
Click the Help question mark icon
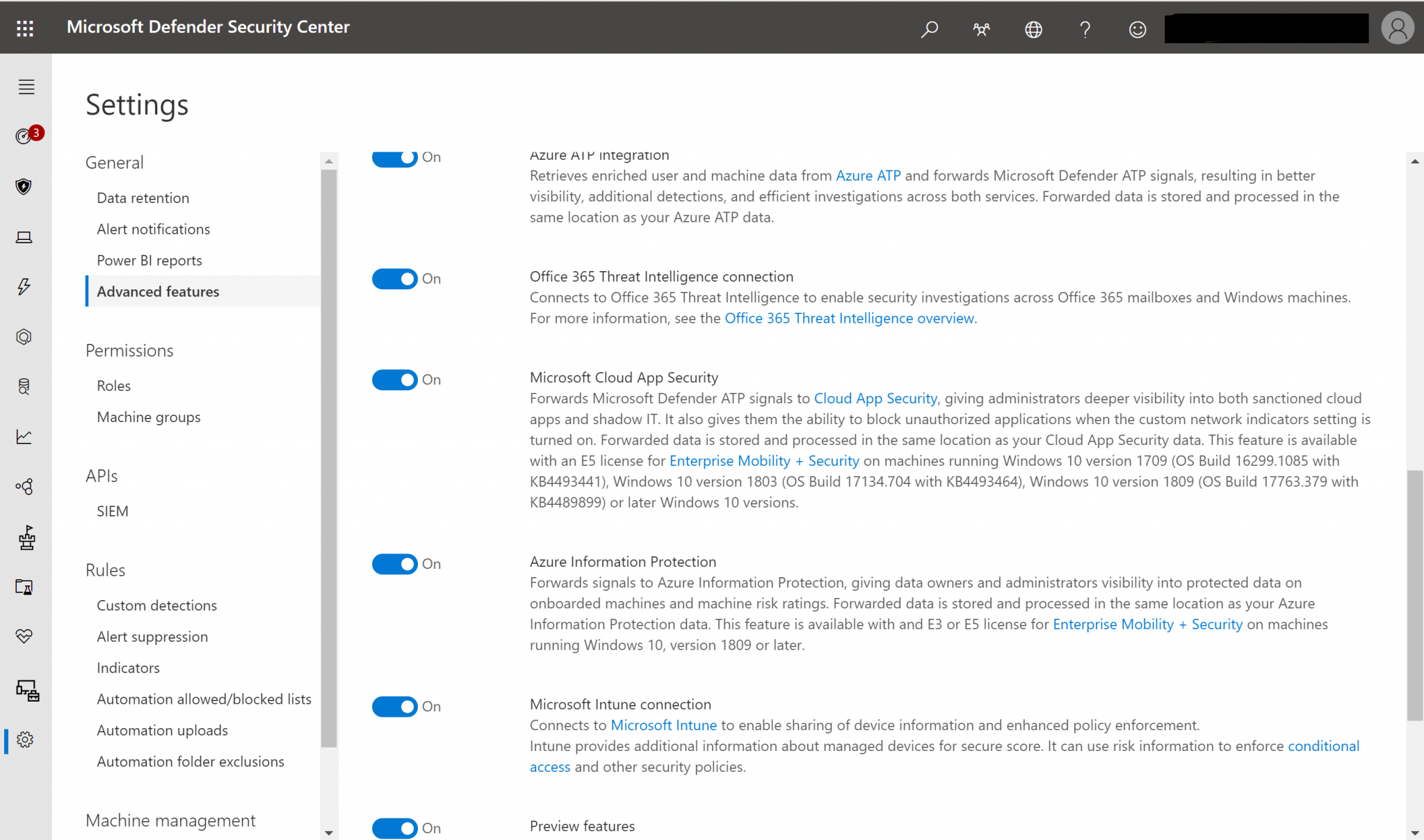tap(1085, 29)
